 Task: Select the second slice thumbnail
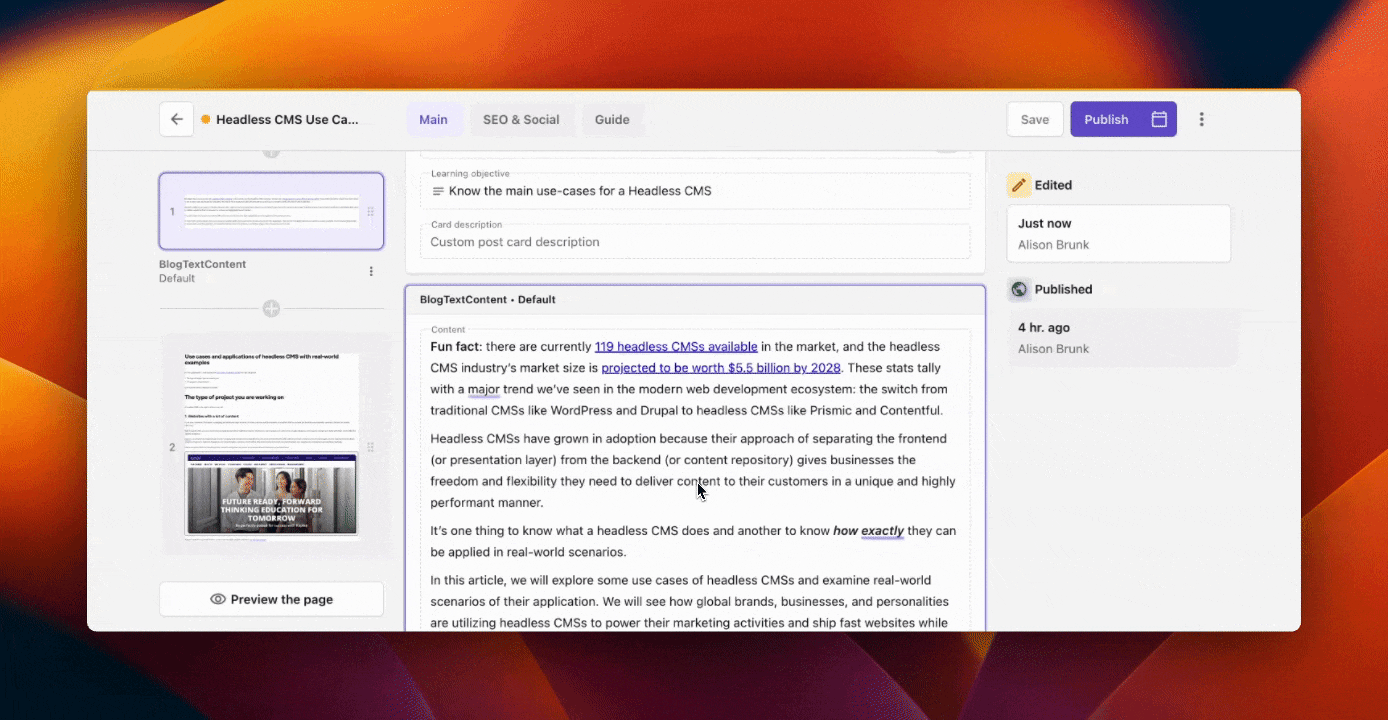click(x=271, y=443)
